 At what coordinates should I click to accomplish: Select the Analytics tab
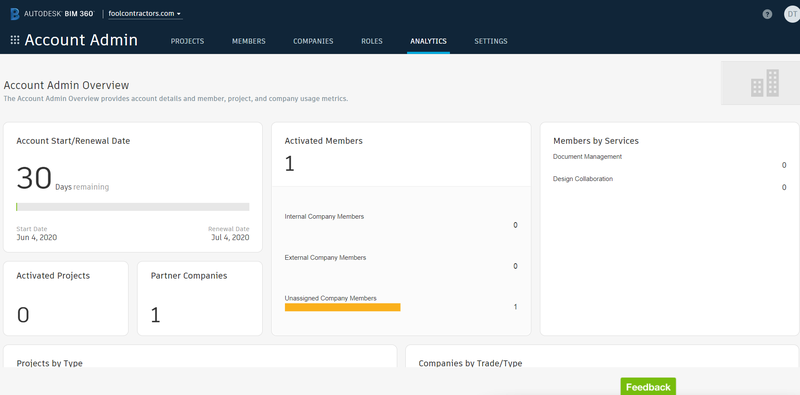click(x=429, y=41)
